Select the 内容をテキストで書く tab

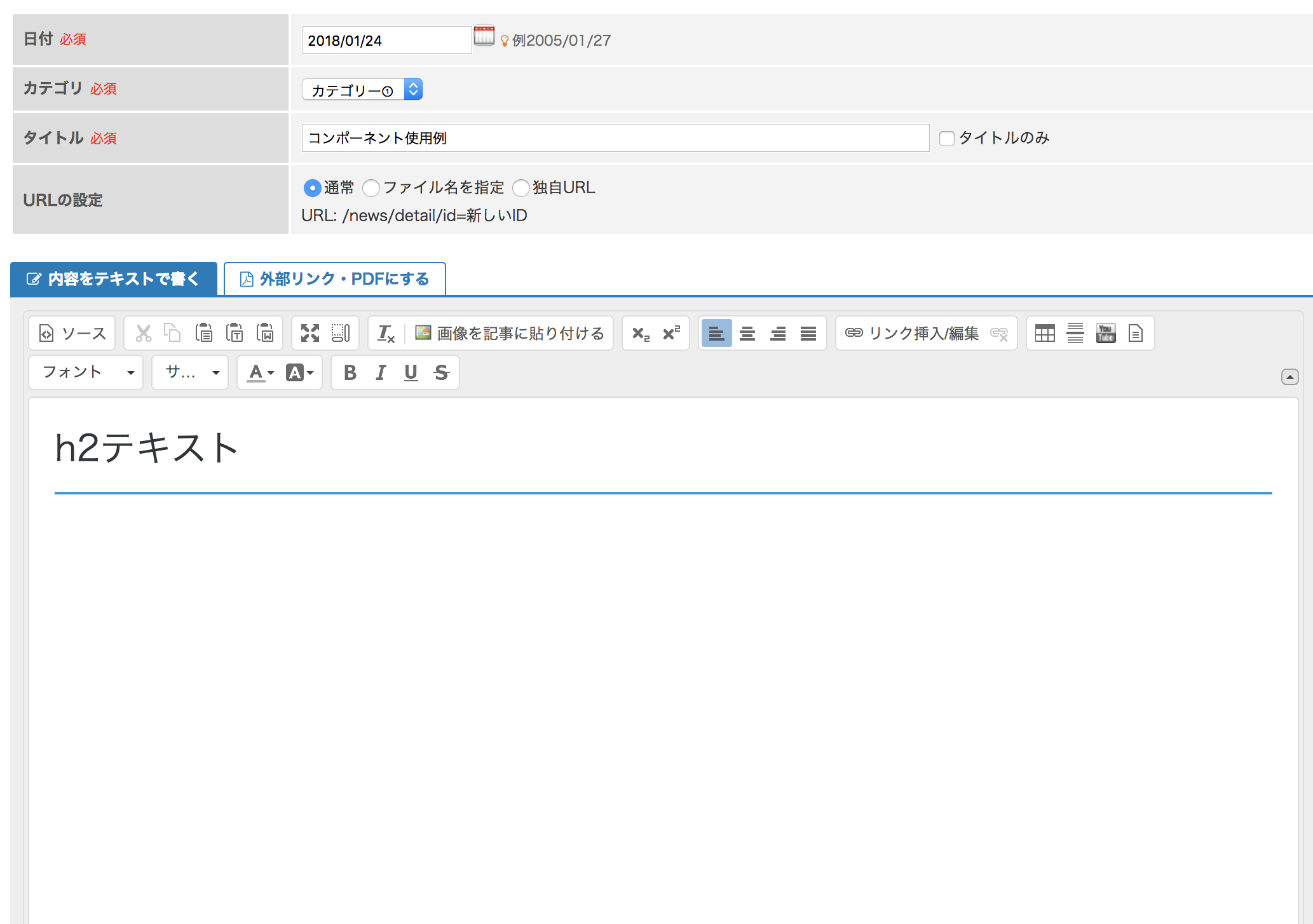click(x=114, y=279)
